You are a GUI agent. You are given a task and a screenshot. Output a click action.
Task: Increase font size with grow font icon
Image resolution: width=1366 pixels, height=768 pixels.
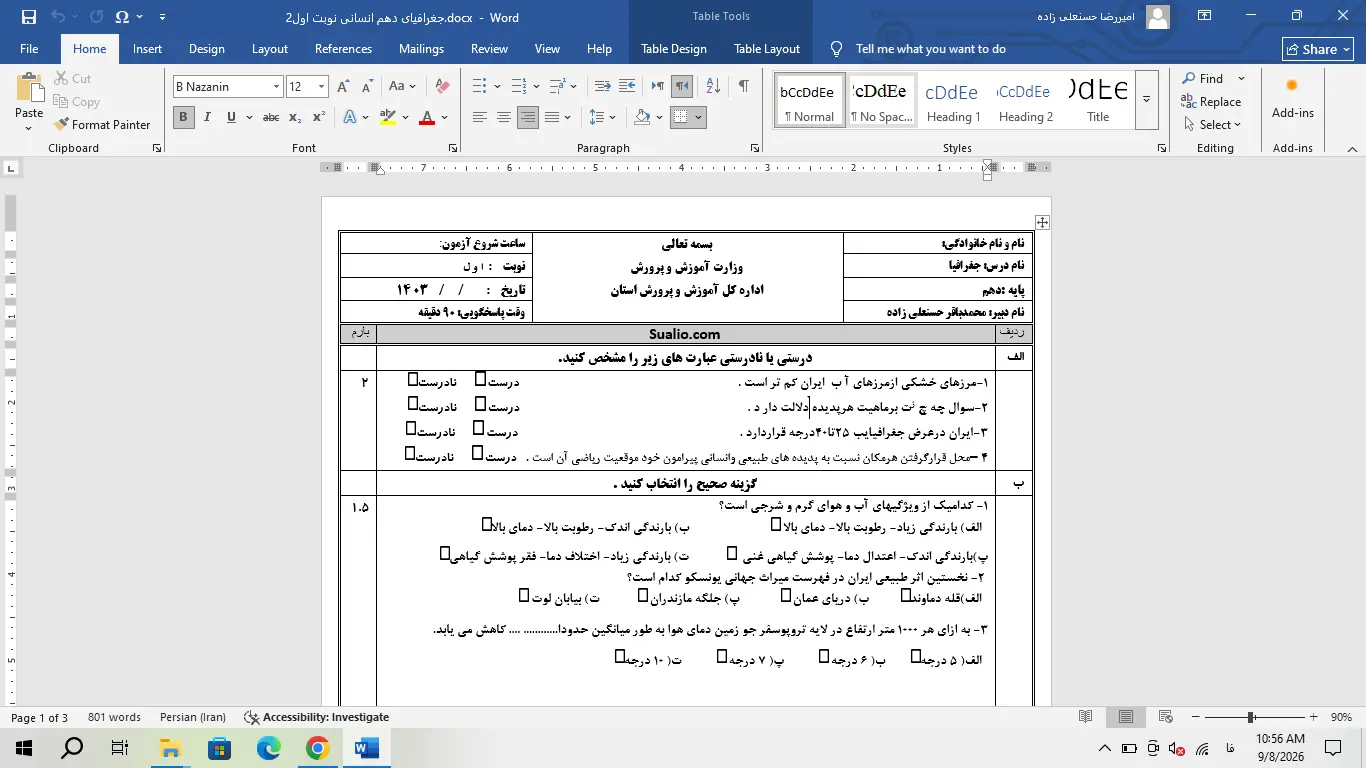(344, 87)
